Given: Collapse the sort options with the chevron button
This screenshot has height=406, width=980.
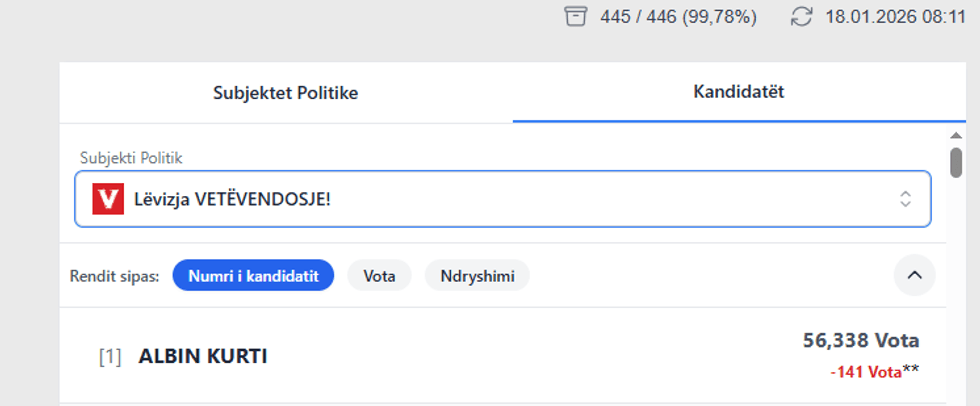Looking at the screenshot, I should click(914, 275).
